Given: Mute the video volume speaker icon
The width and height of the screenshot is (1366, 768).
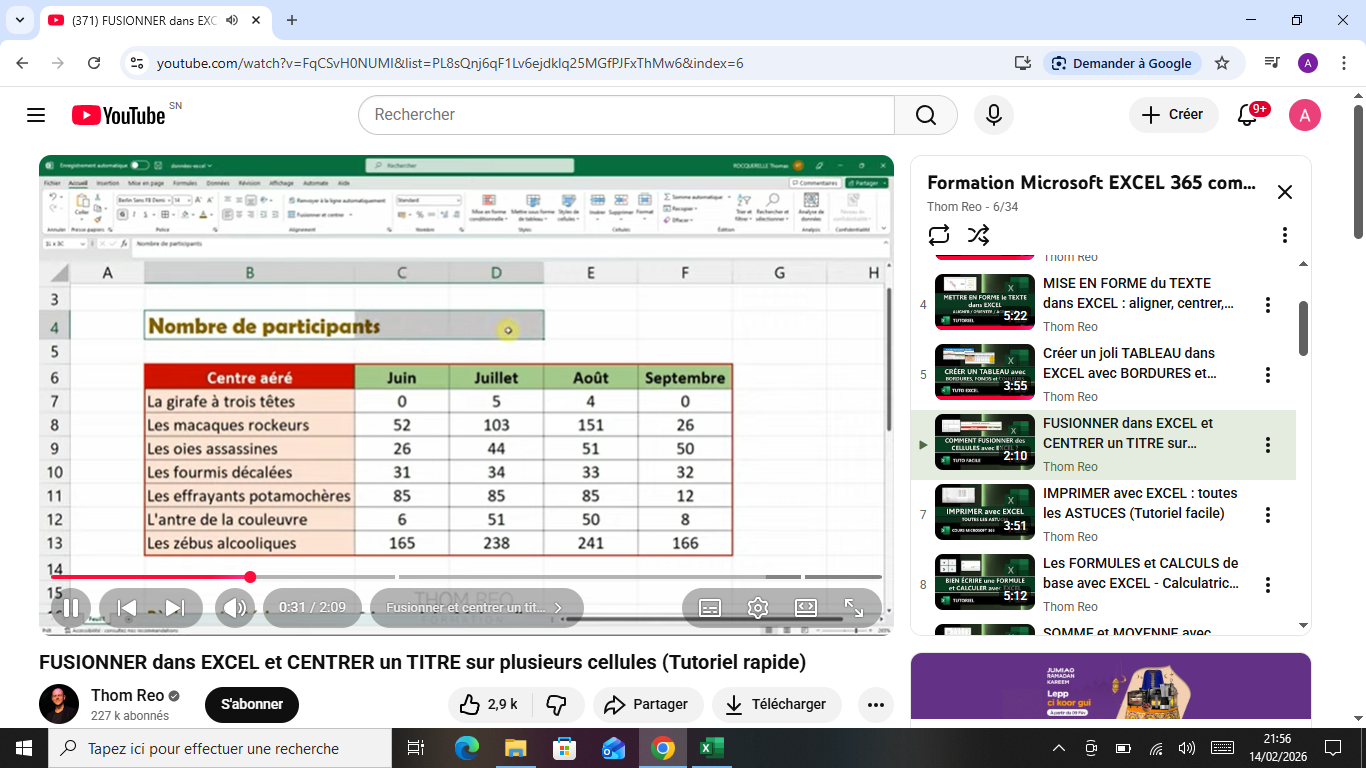Looking at the screenshot, I should click(x=236, y=608).
